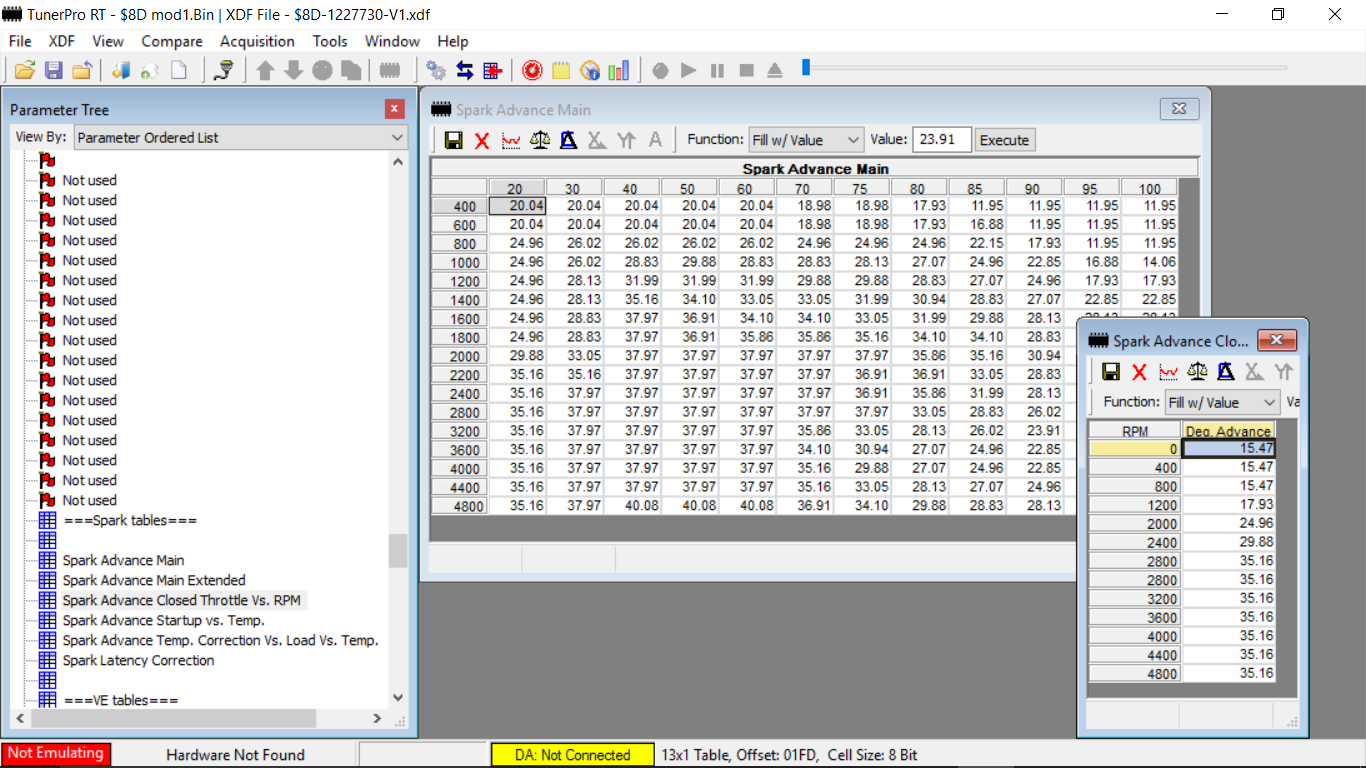Click the purple Save Bin floppy icon
1366x768 pixels.
point(53,70)
